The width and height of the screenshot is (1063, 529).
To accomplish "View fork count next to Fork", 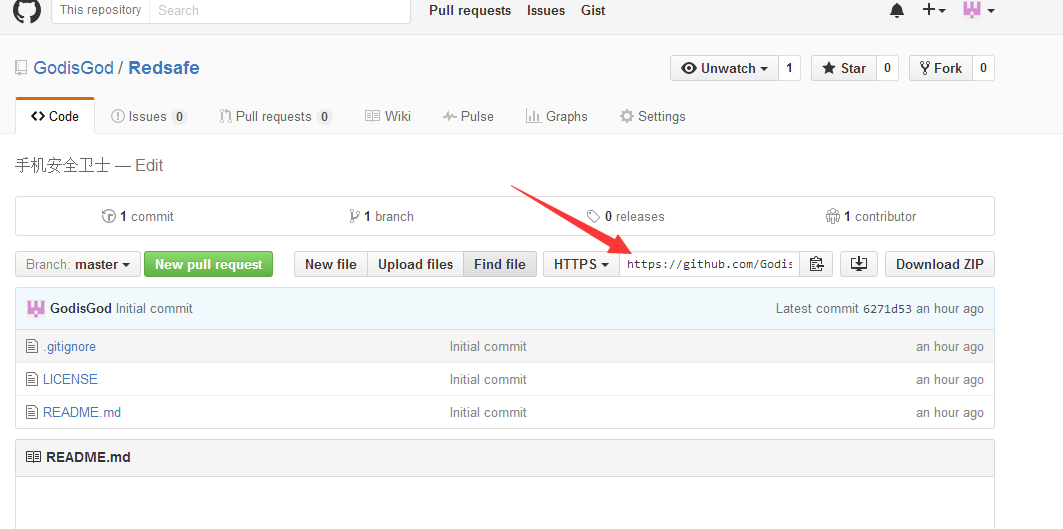I will 983,68.
